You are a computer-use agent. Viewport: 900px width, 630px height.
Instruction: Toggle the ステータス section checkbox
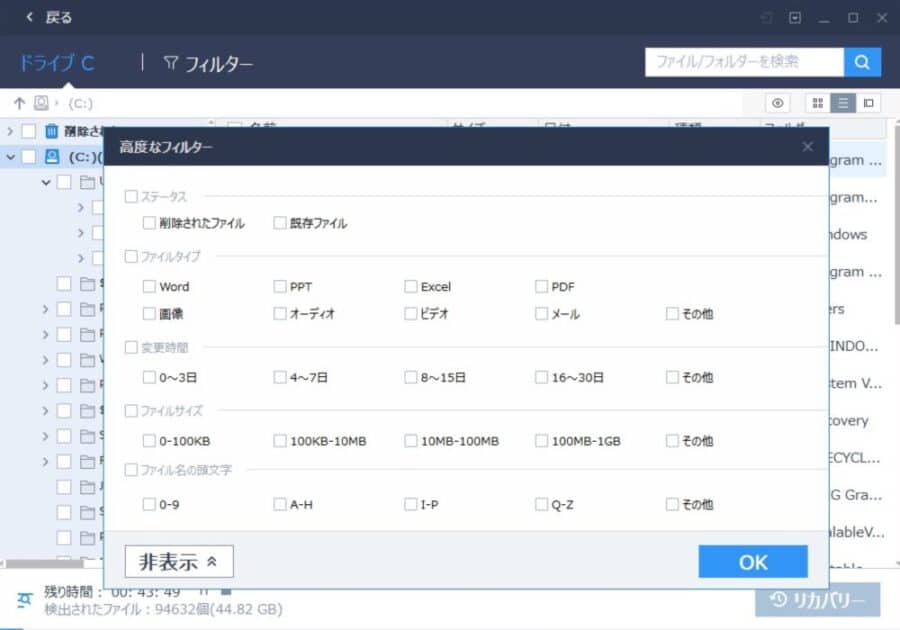(131, 197)
